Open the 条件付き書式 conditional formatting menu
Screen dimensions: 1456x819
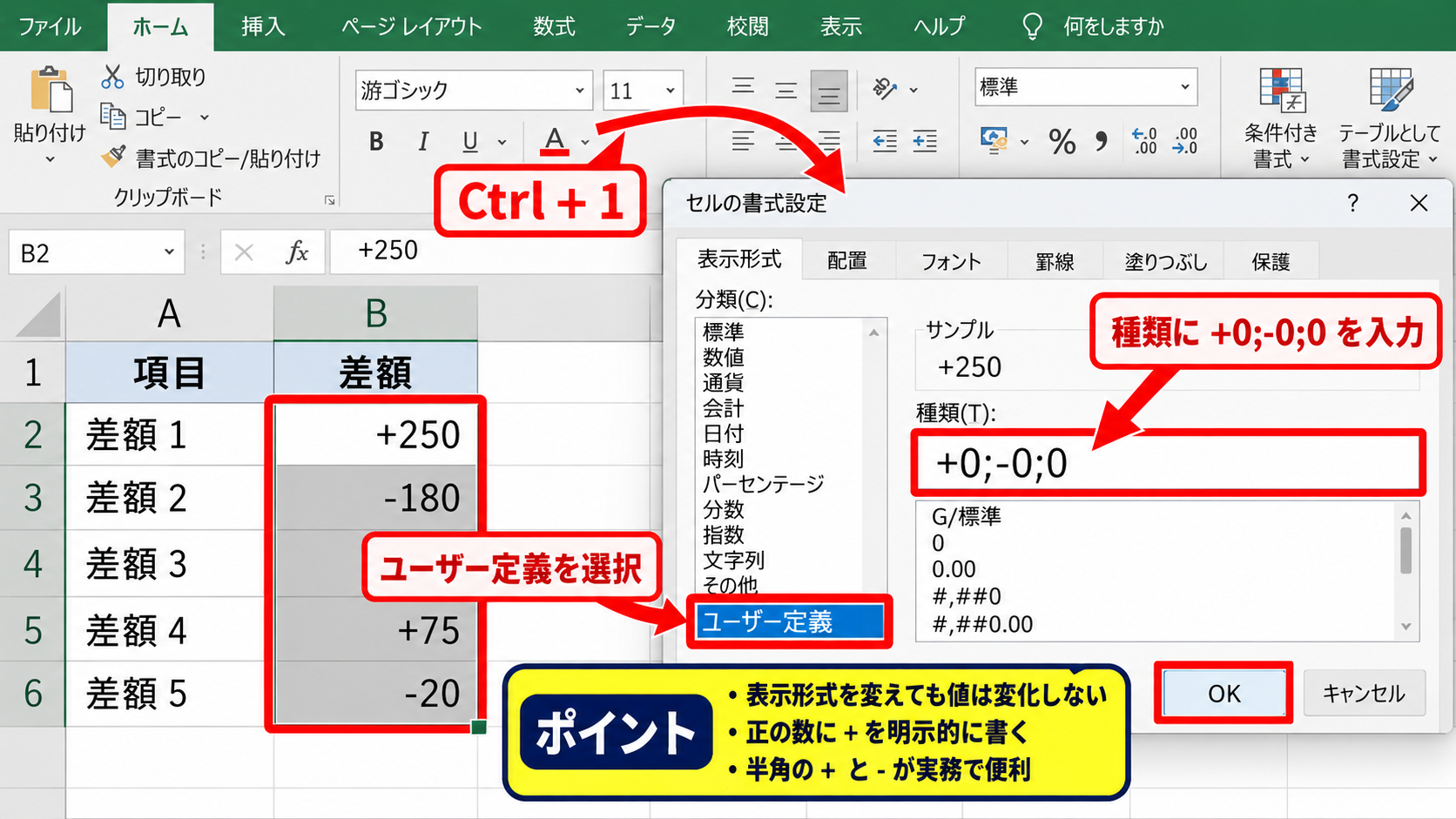1280,118
